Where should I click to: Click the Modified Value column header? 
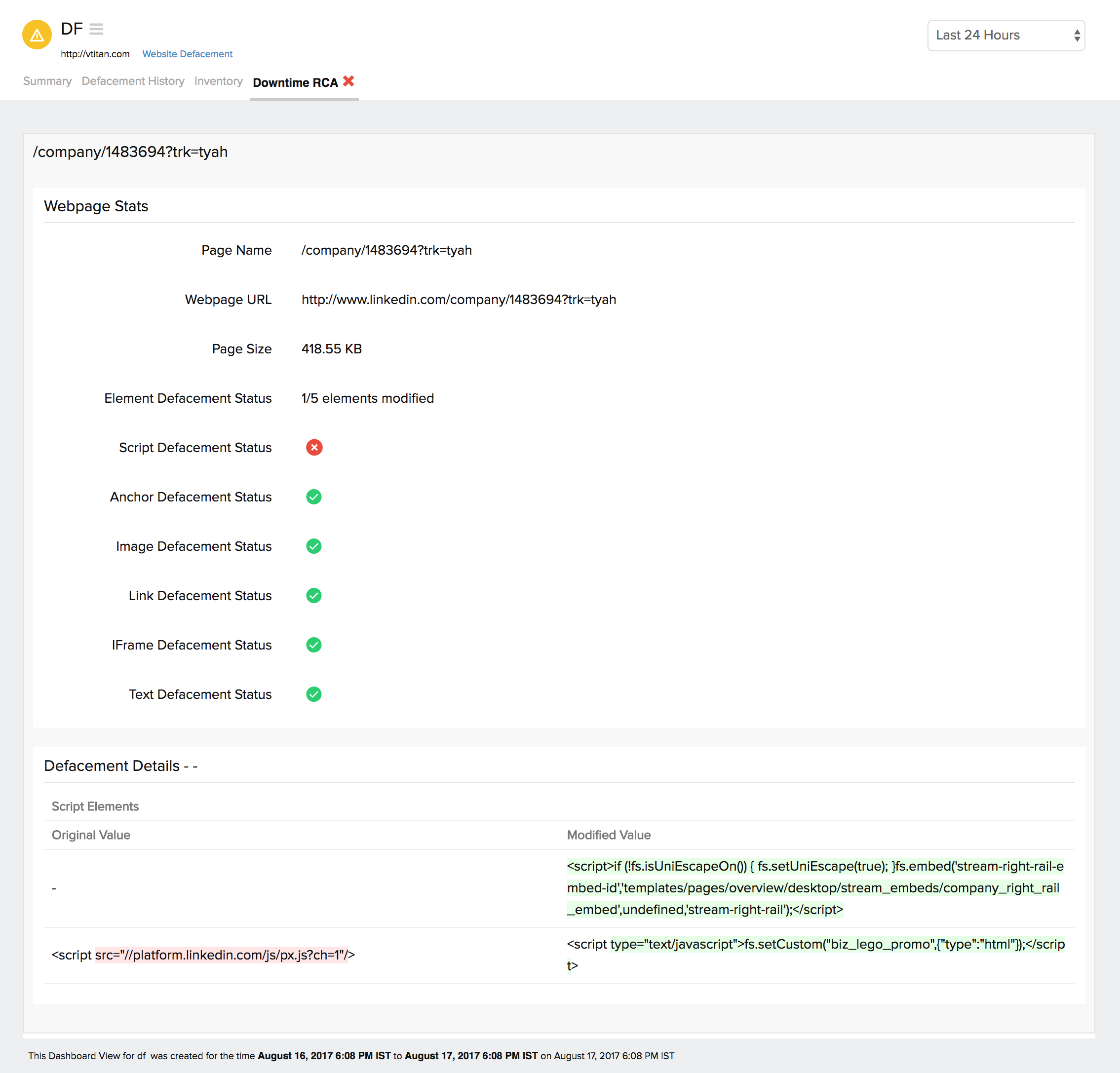coord(608,835)
